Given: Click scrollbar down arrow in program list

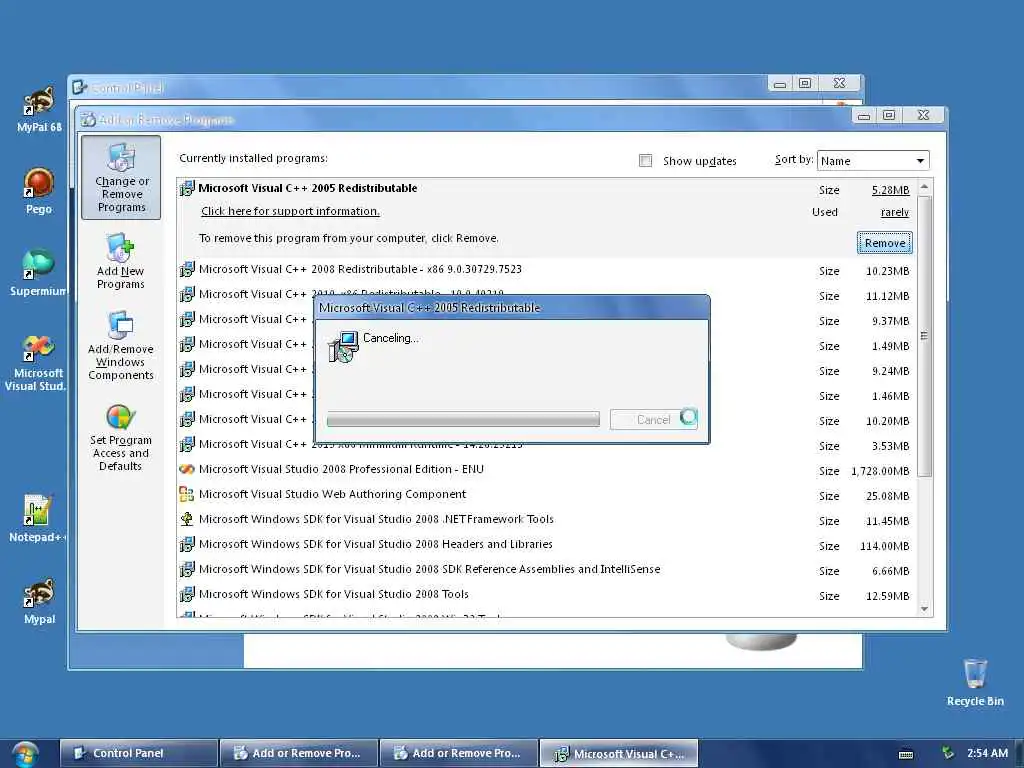Looking at the screenshot, I should [x=924, y=609].
